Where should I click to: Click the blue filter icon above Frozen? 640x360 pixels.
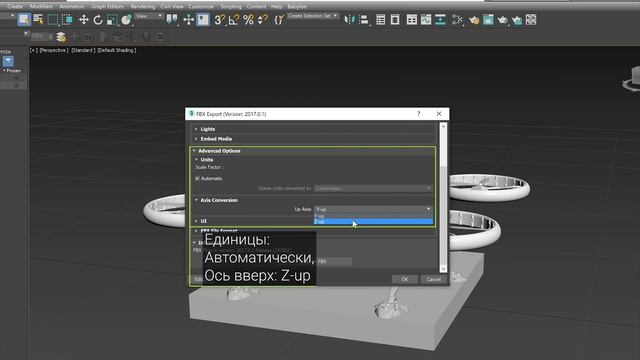tap(8, 61)
